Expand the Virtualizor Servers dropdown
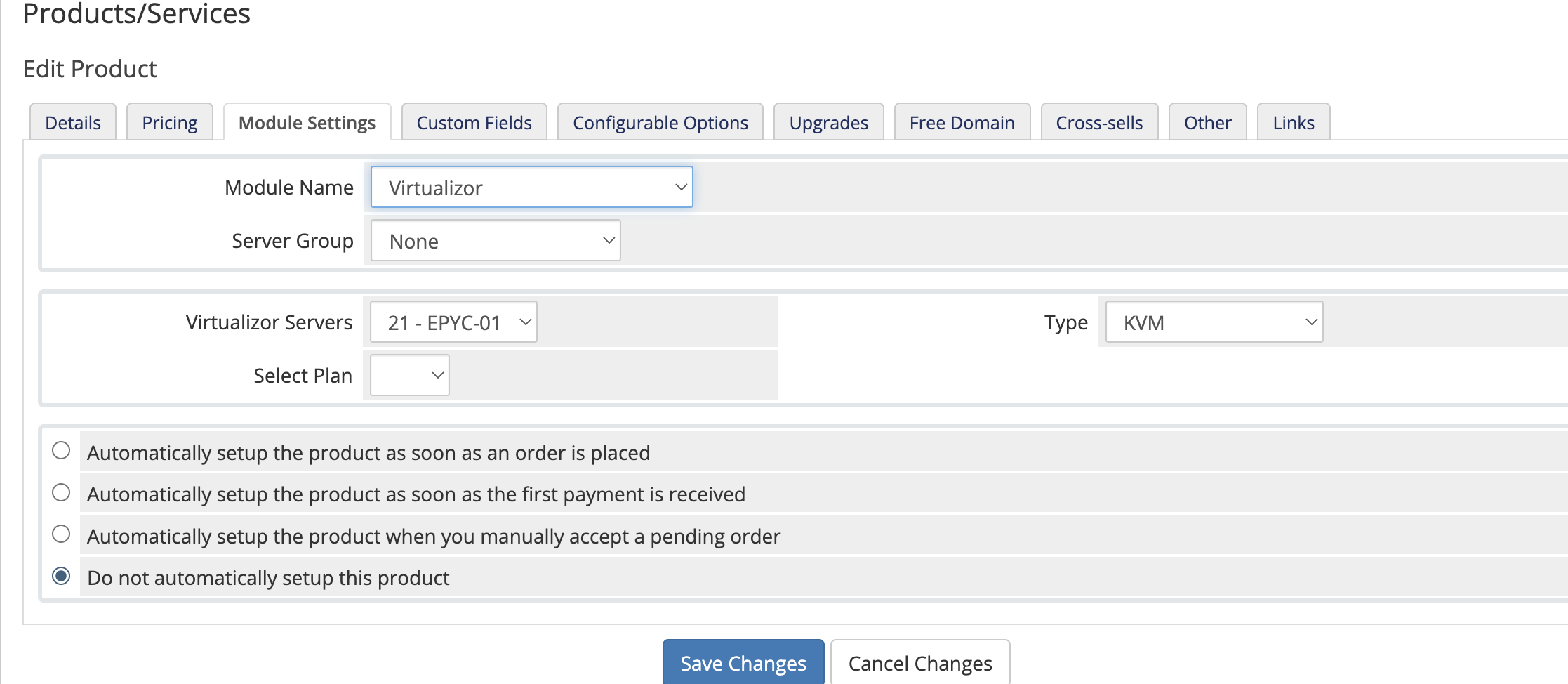 (453, 322)
